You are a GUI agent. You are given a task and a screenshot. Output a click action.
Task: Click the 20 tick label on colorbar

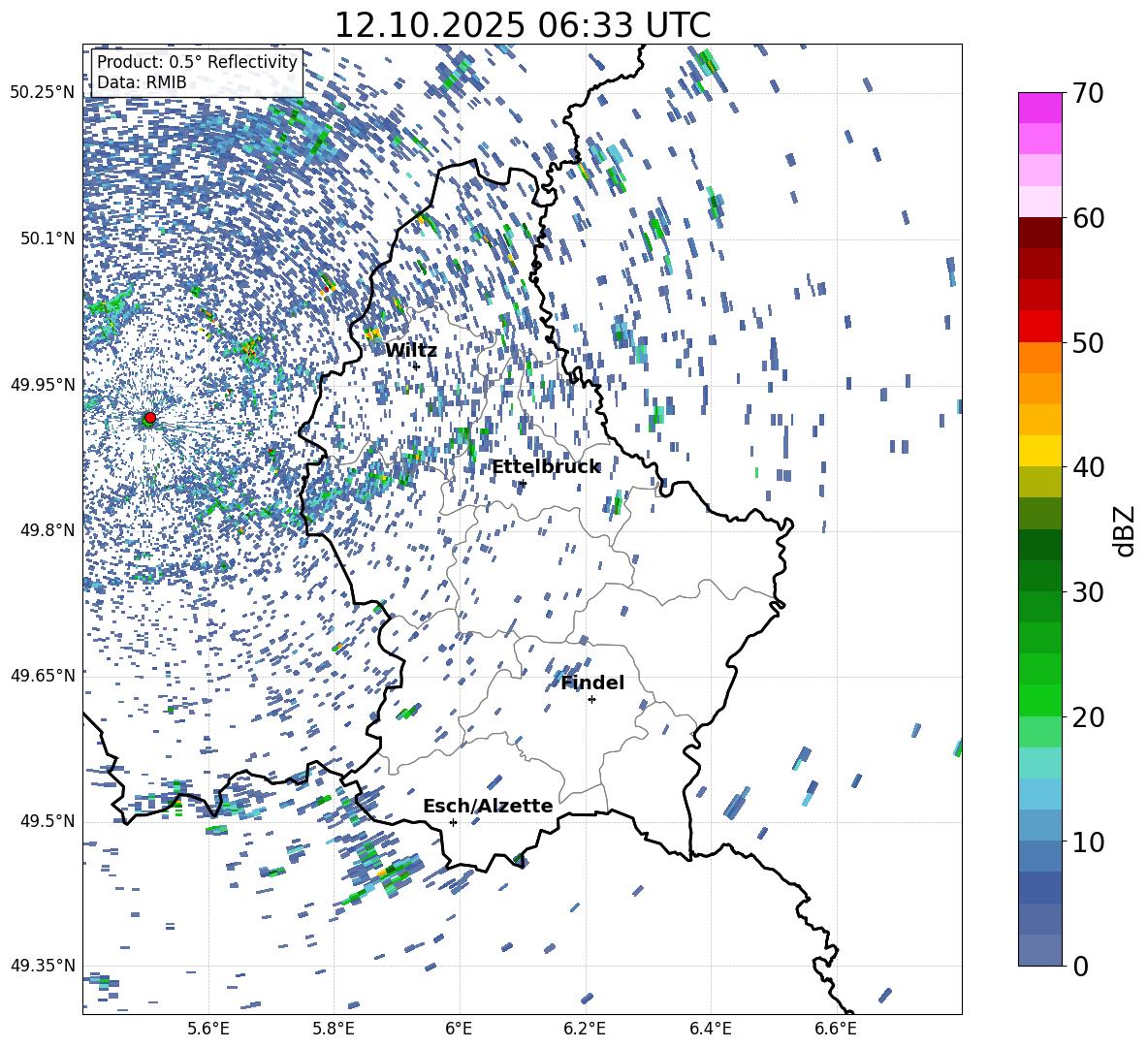pyautogui.click(x=1088, y=717)
